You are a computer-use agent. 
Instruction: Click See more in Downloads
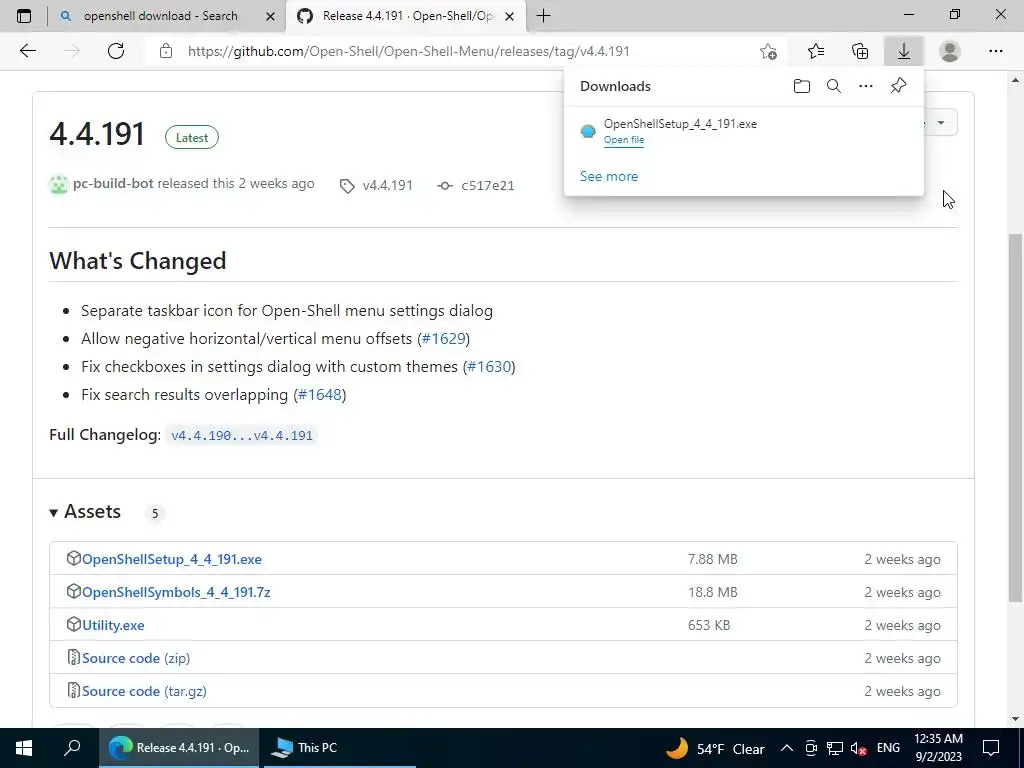click(x=609, y=176)
